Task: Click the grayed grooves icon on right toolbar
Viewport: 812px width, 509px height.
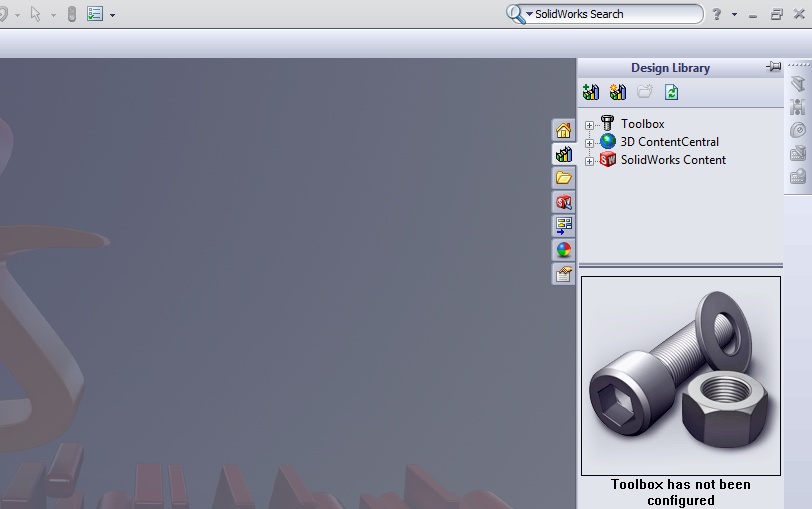Action: point(798,107)
